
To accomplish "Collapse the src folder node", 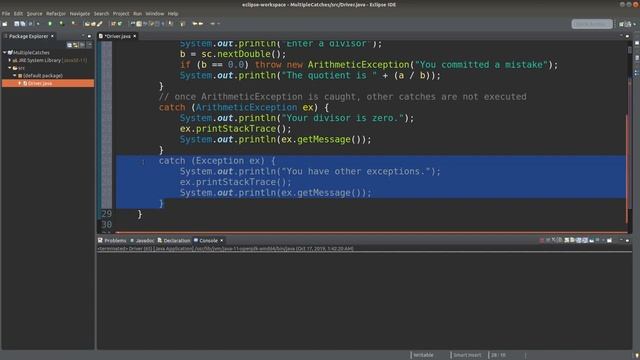I will (x=10, y=68).
